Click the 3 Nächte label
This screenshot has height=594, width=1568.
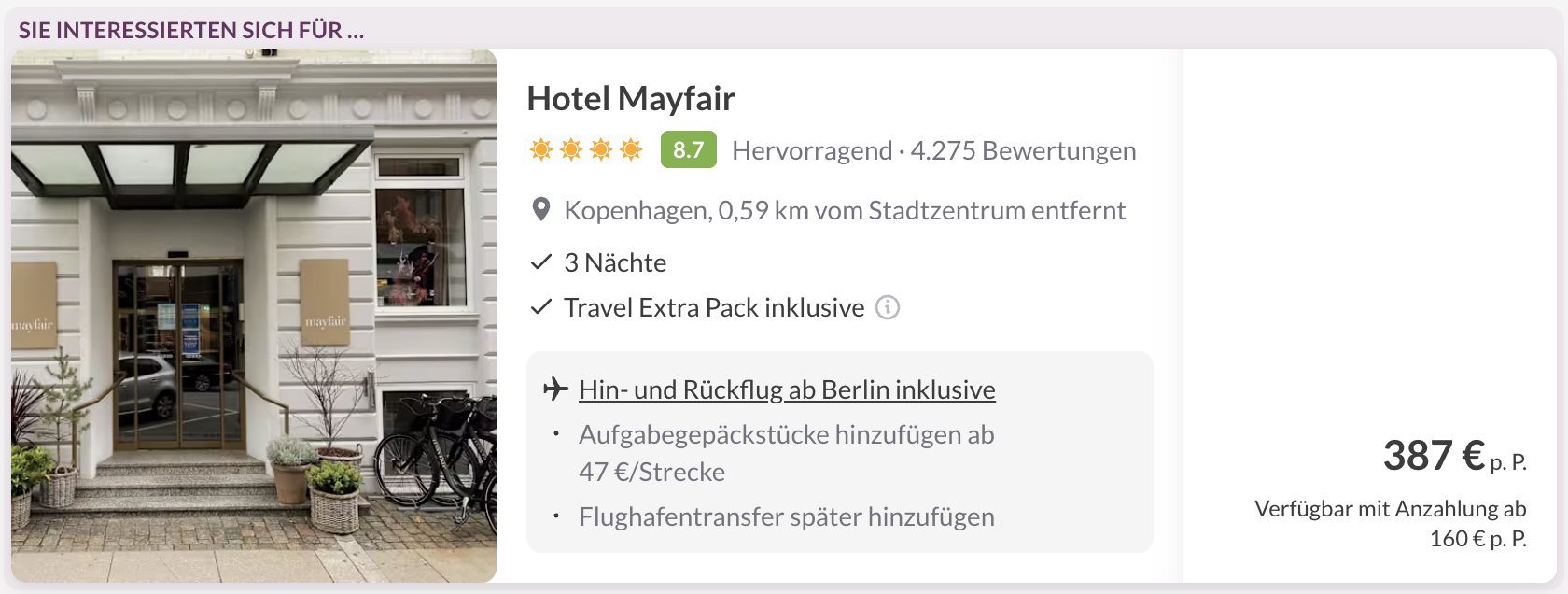point(615,262)
